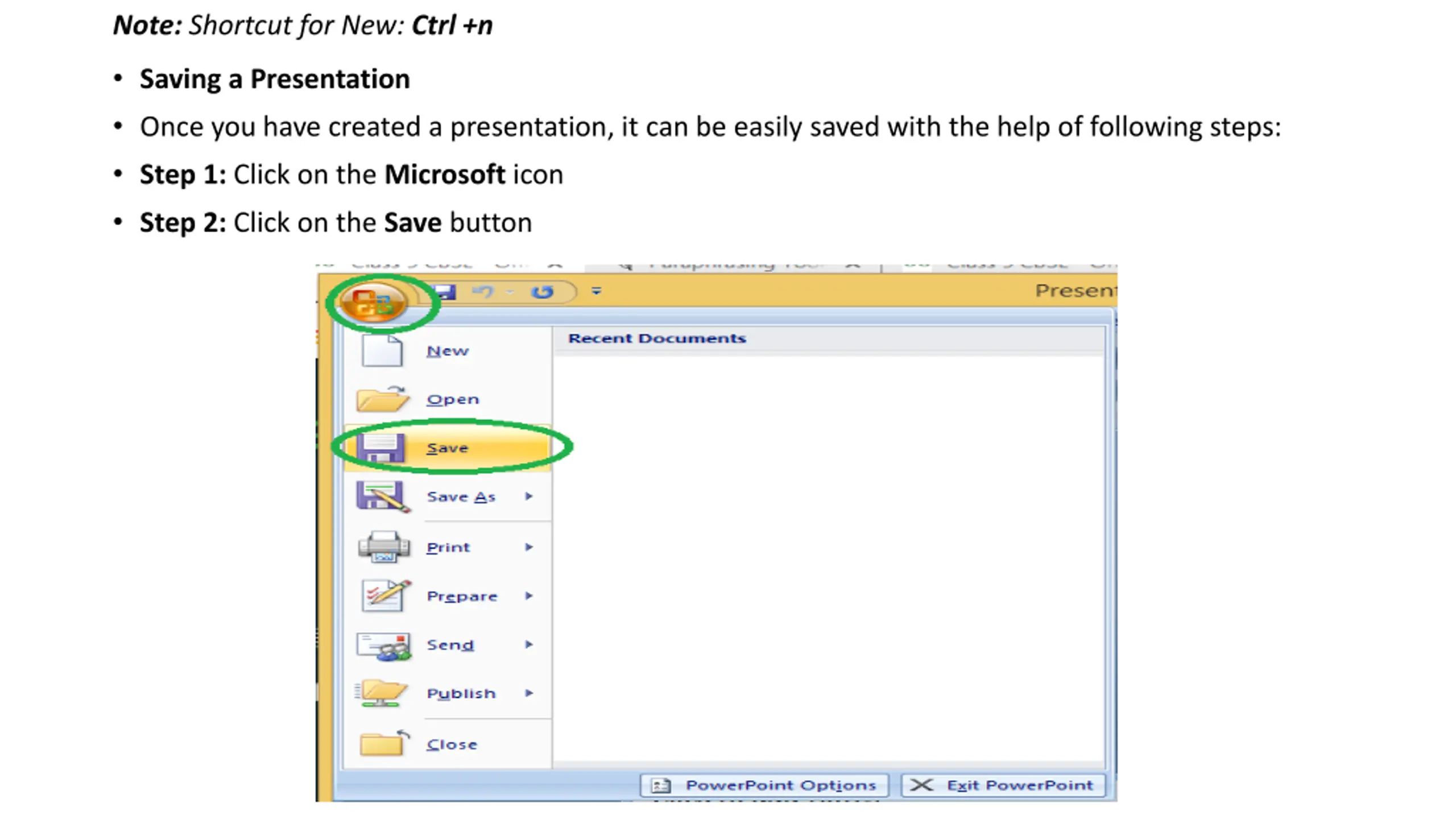The height and width of the screenshot is (819, 1456).
Task: Click the 'Saving a Presentation' heading
Action: pos(275,79)
